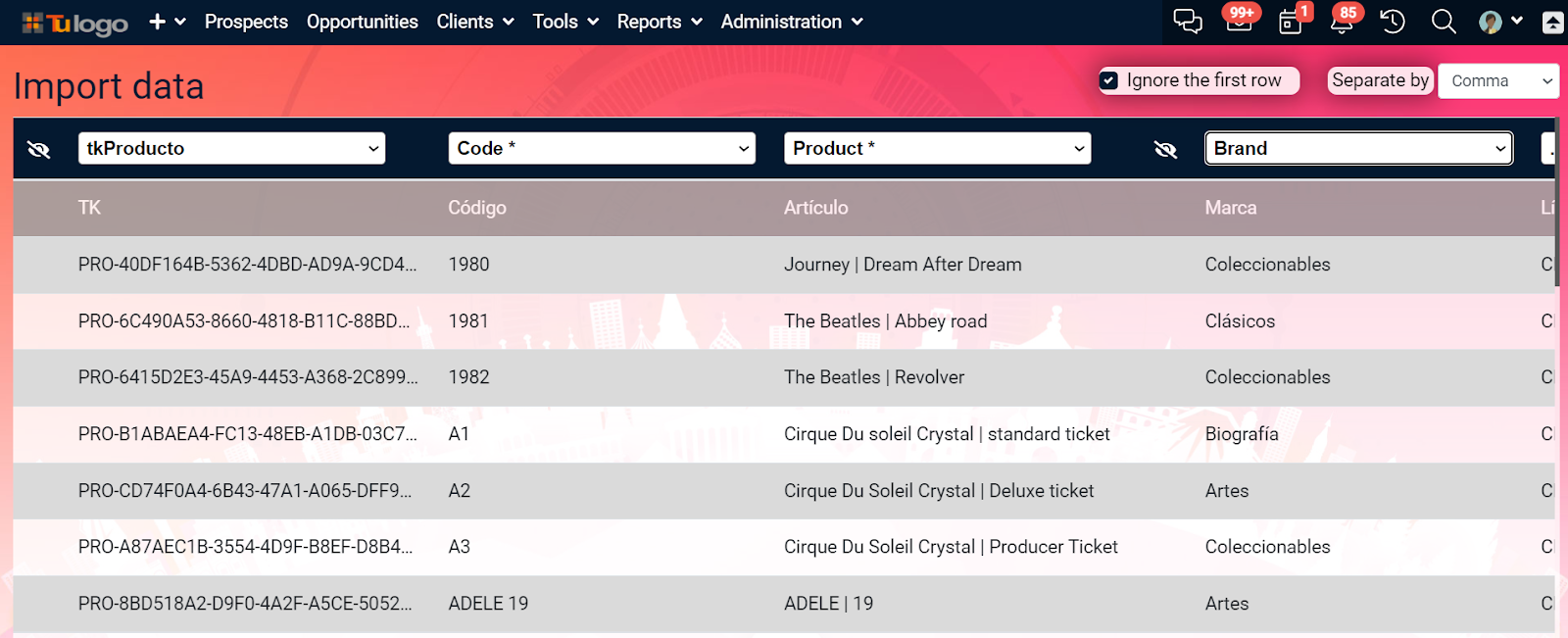This screenshot has height=638, width=1568.
Task: Click the Biografía brand cell
Action: click(1242, 434)
